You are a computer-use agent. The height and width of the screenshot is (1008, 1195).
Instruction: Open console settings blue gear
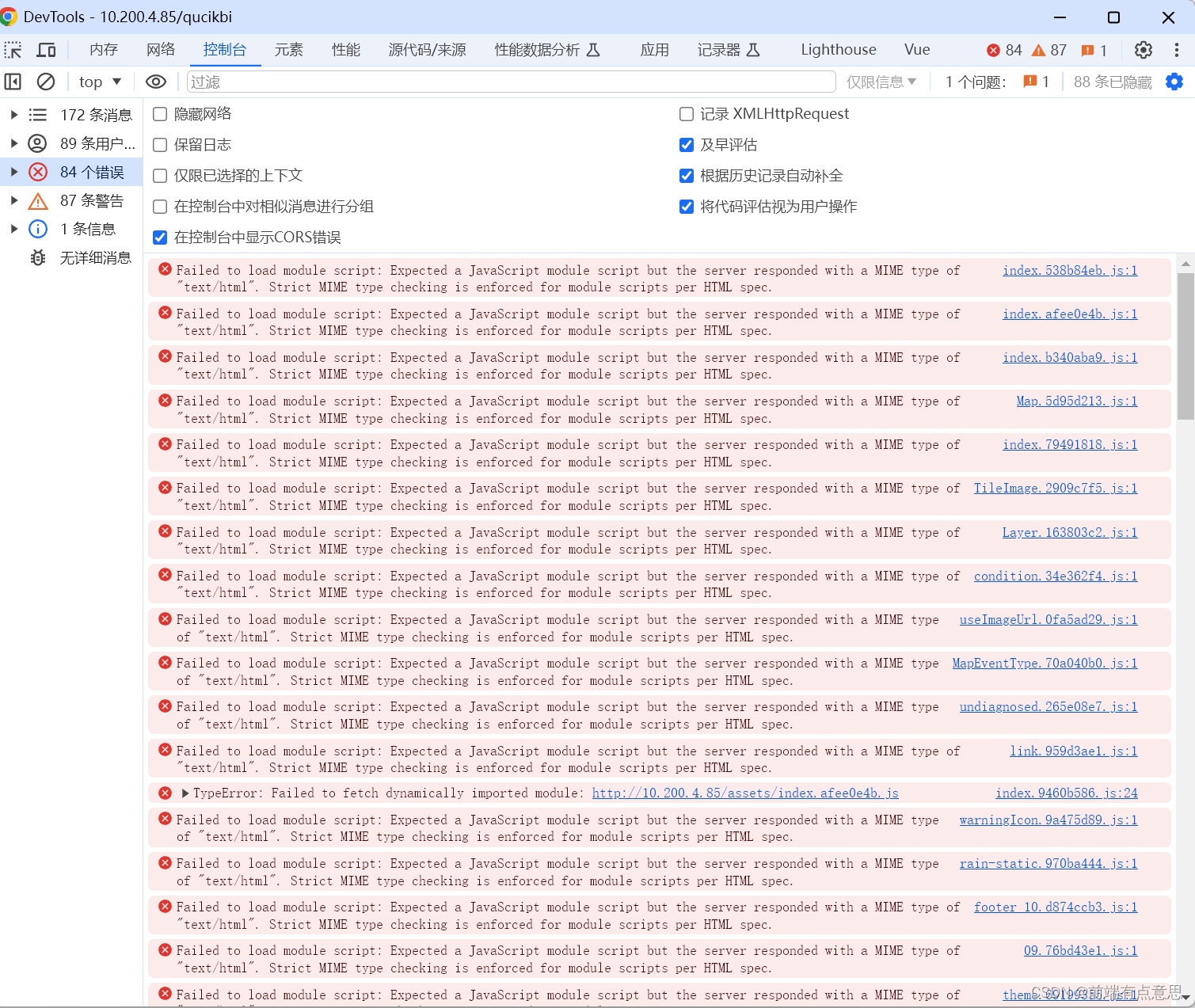(x=1174, y=82)
